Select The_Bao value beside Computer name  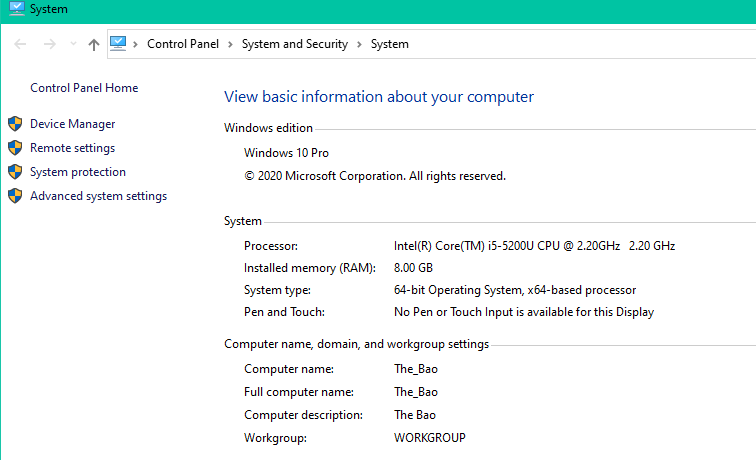(x=416, y=369)
